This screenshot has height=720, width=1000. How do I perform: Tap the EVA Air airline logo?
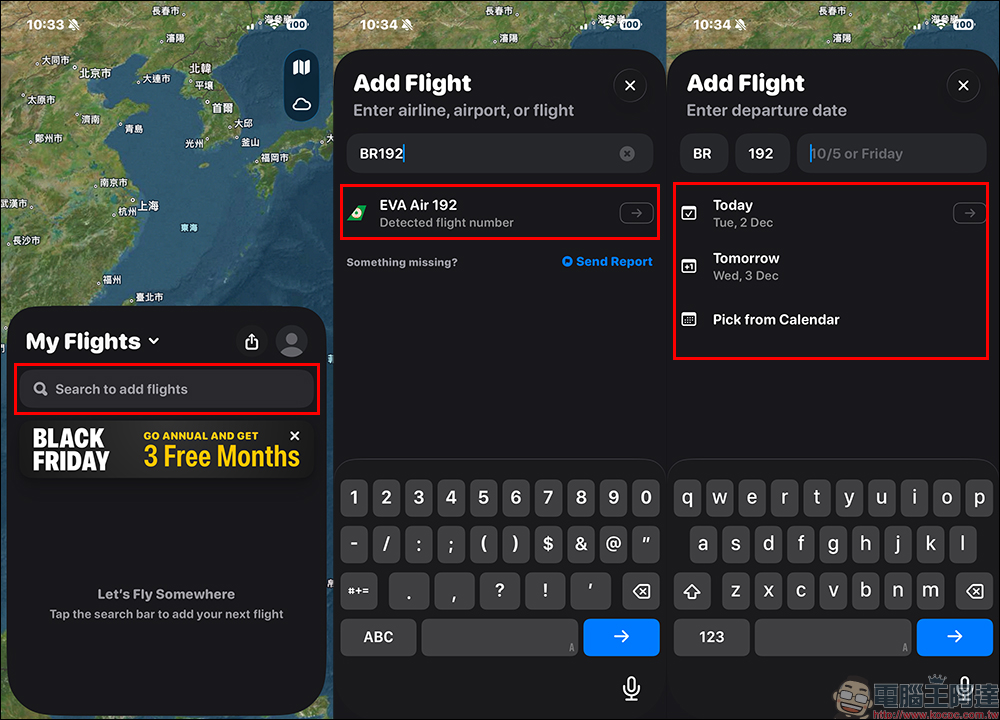click(357, 212)
